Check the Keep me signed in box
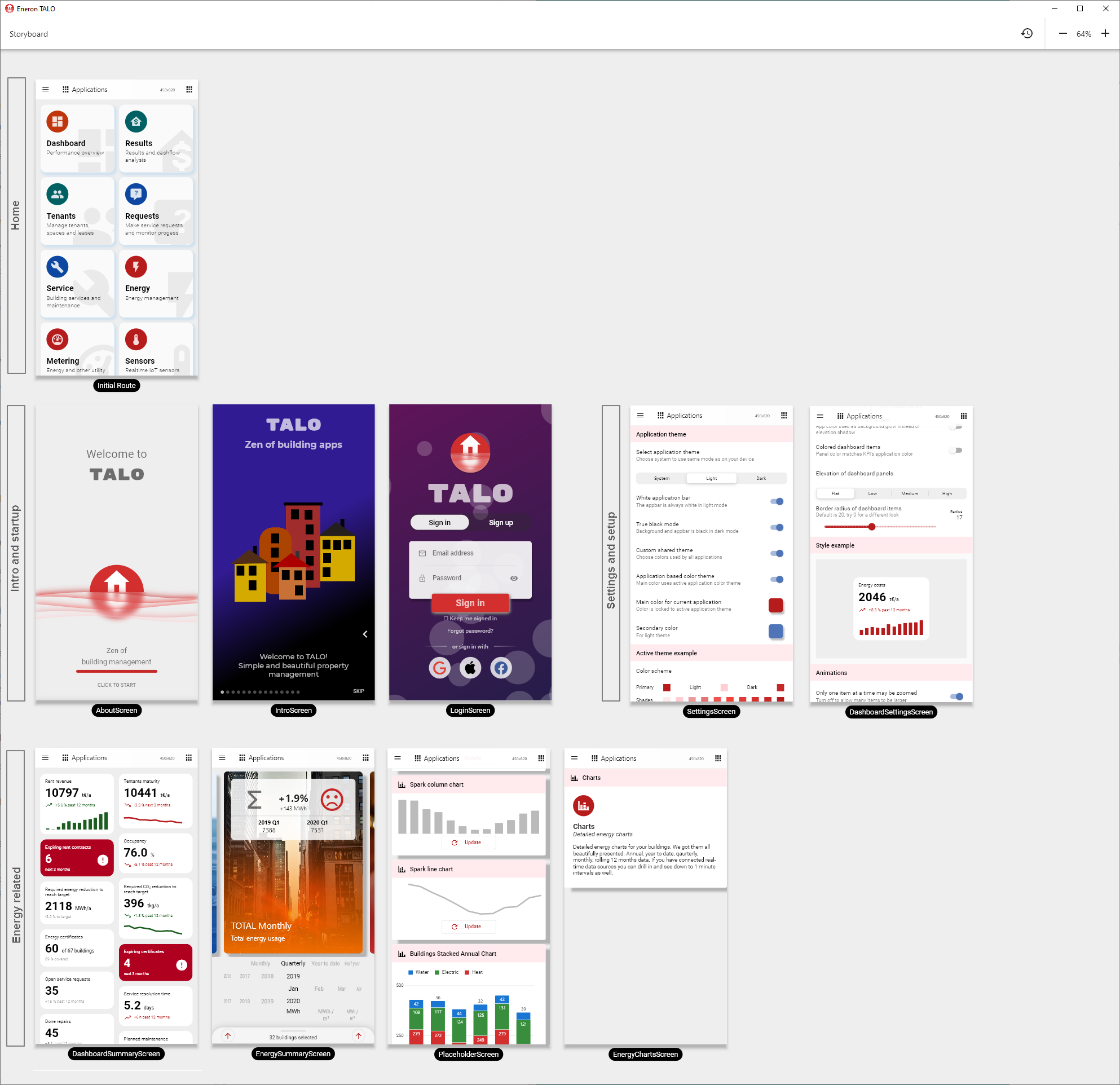The height and width of the screenshot is (1085, 1120). (446, 618)
